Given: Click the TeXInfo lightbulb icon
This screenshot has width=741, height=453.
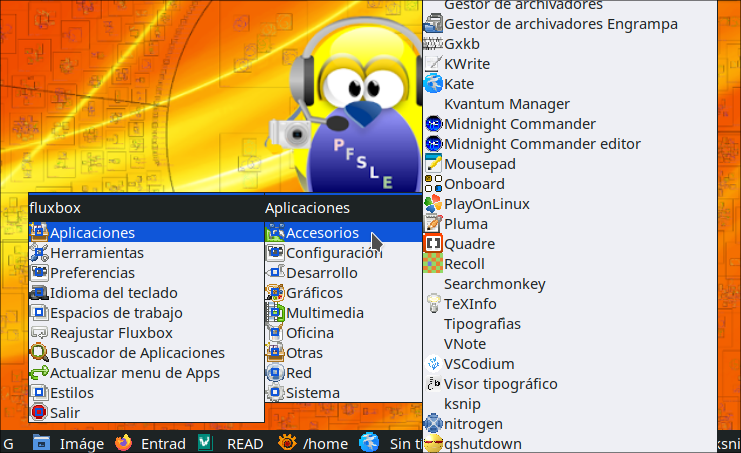Looking at the screenshot, I should tap(433, 303).
